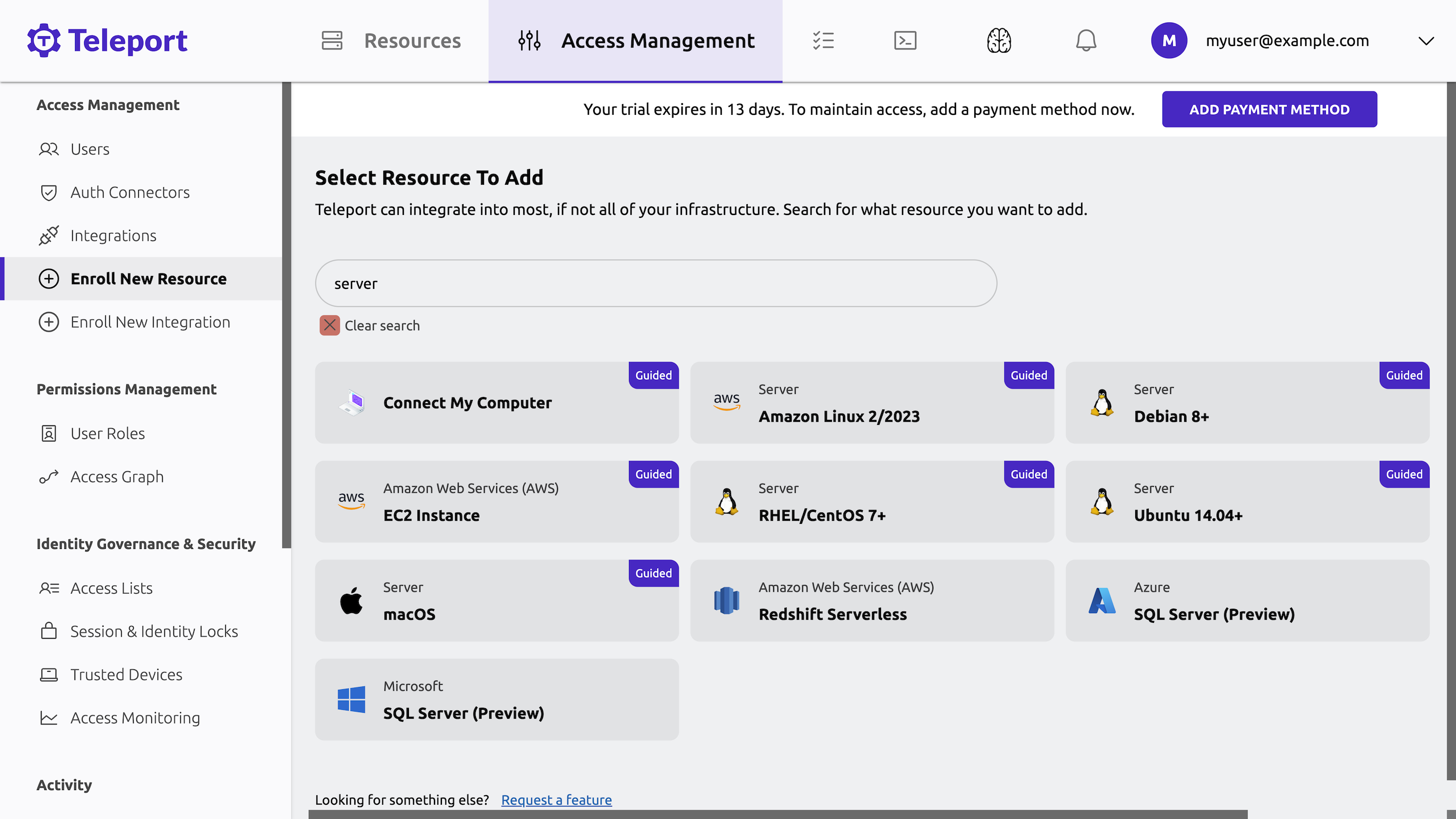1456x819 pixels.
Task: Expand the account dropdown next to myuser@example.com
Action: [1426, 40]
